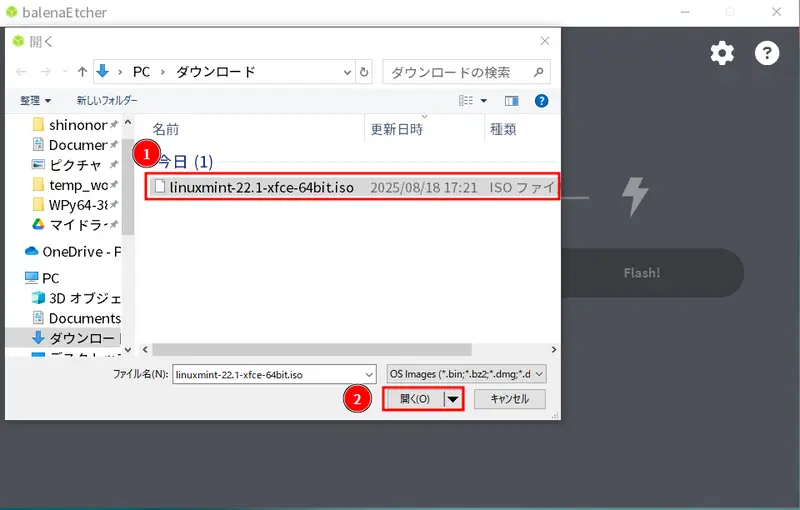Click horizontal scrollbar left arrow

click(x=145, y=349)
